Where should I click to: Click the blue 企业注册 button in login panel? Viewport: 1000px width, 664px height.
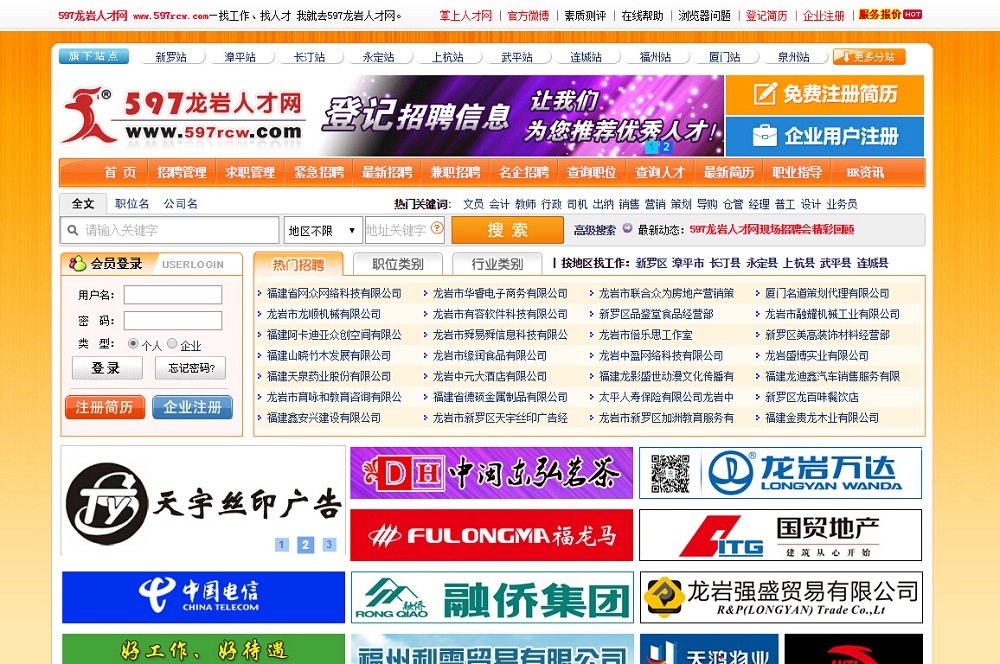(193, 407)
